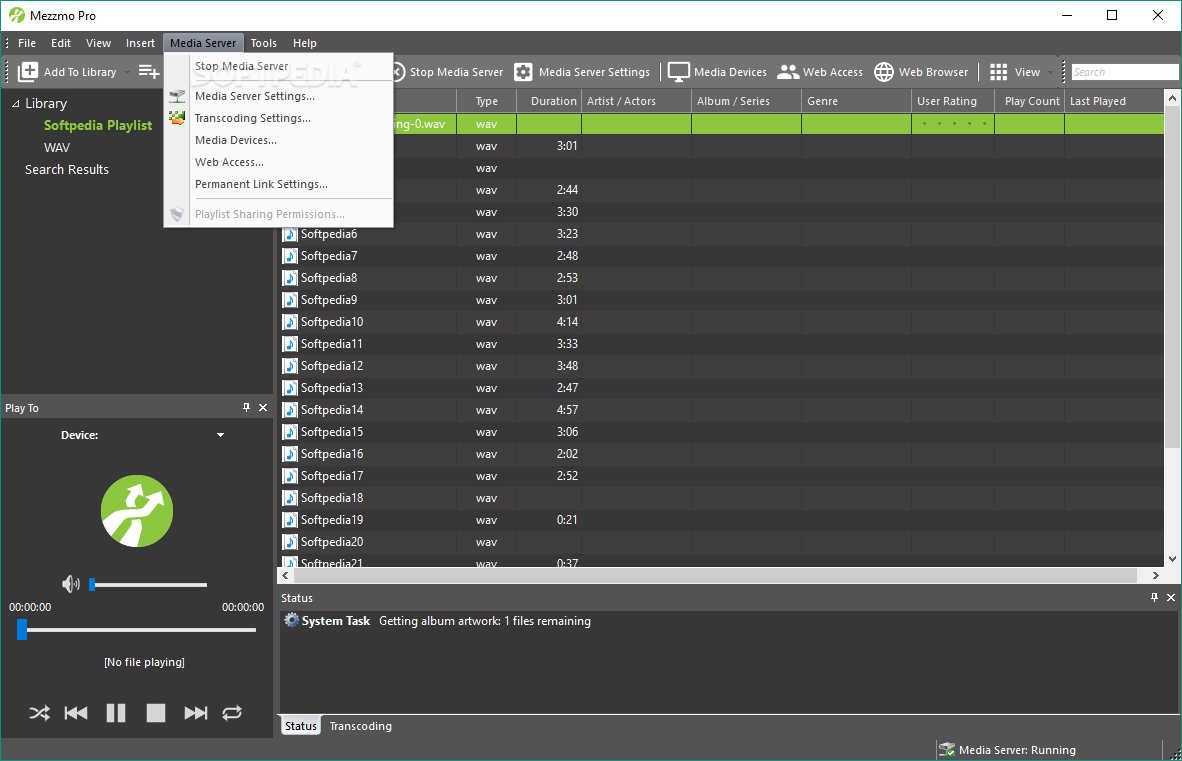Close the Status panel

[x=1171, y=597]
